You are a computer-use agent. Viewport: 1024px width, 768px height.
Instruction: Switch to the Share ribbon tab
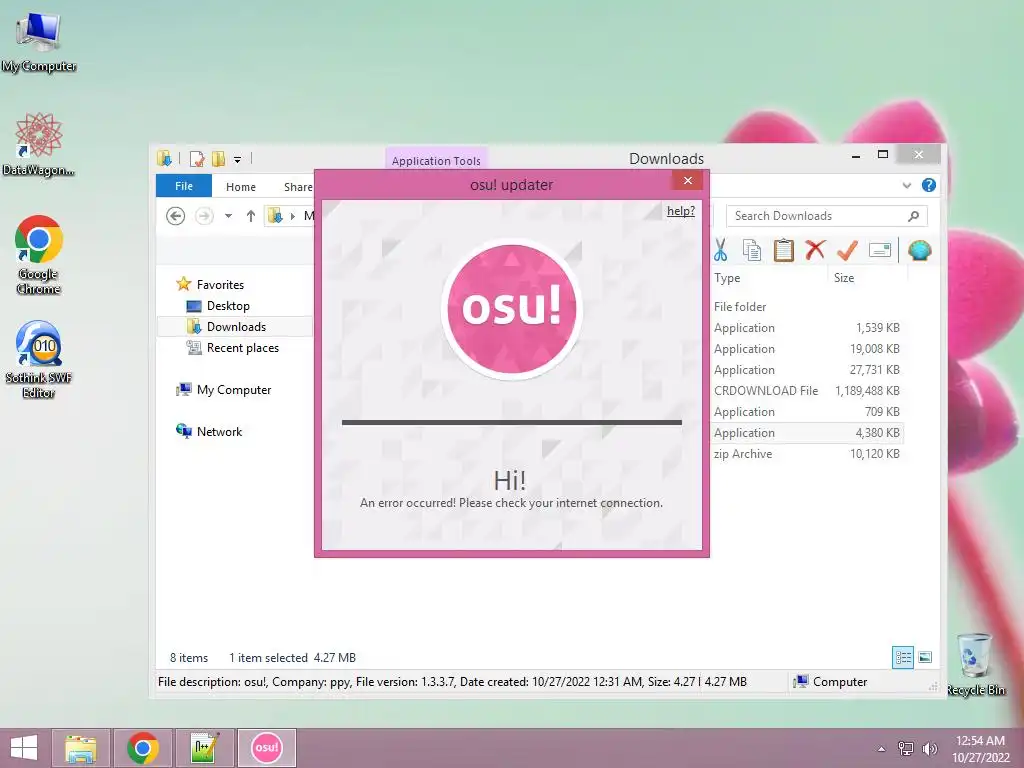pyautogui.click(x=298, y=187)
